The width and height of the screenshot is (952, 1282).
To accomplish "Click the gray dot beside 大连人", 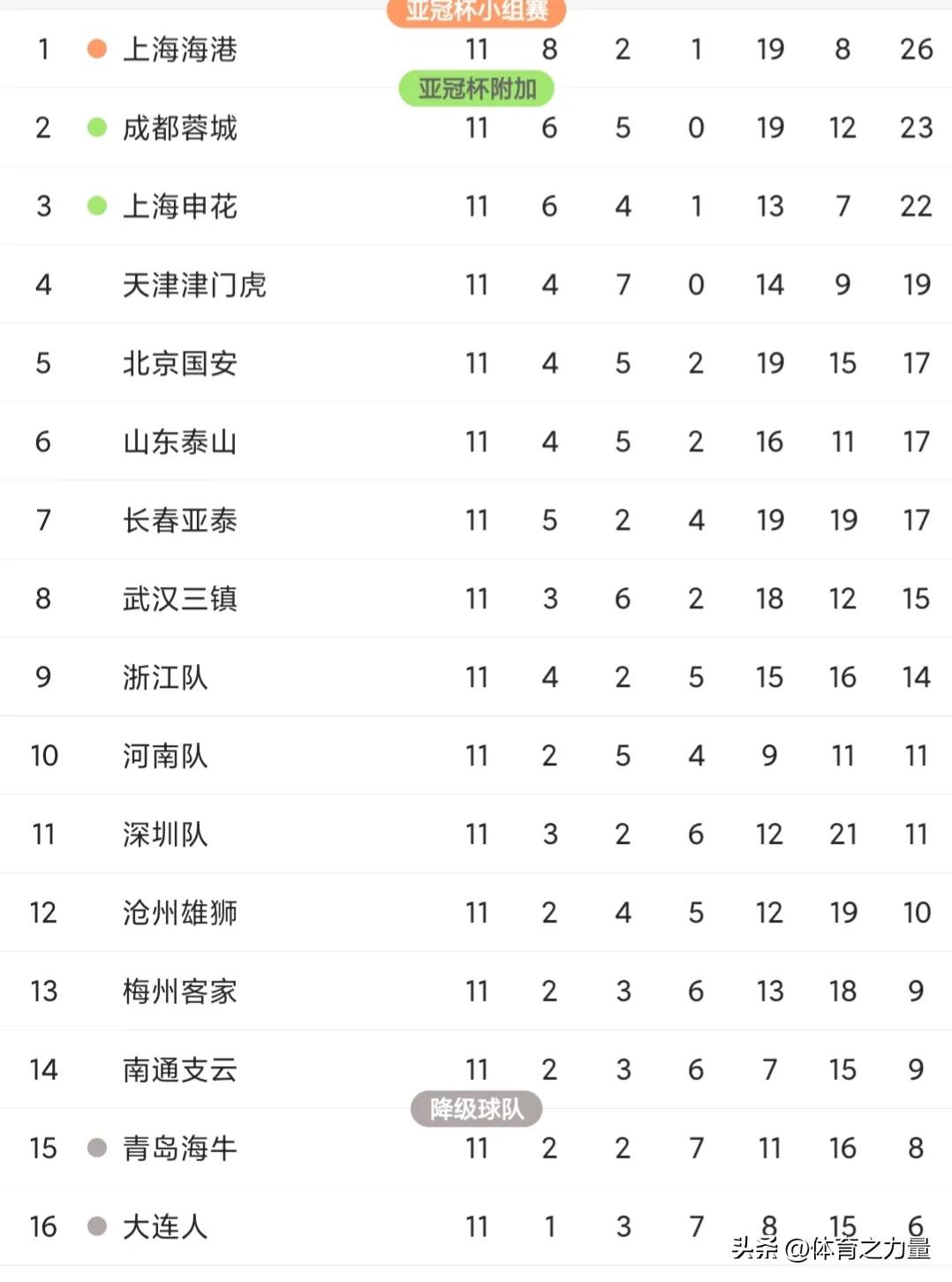I will (97, 1226).
